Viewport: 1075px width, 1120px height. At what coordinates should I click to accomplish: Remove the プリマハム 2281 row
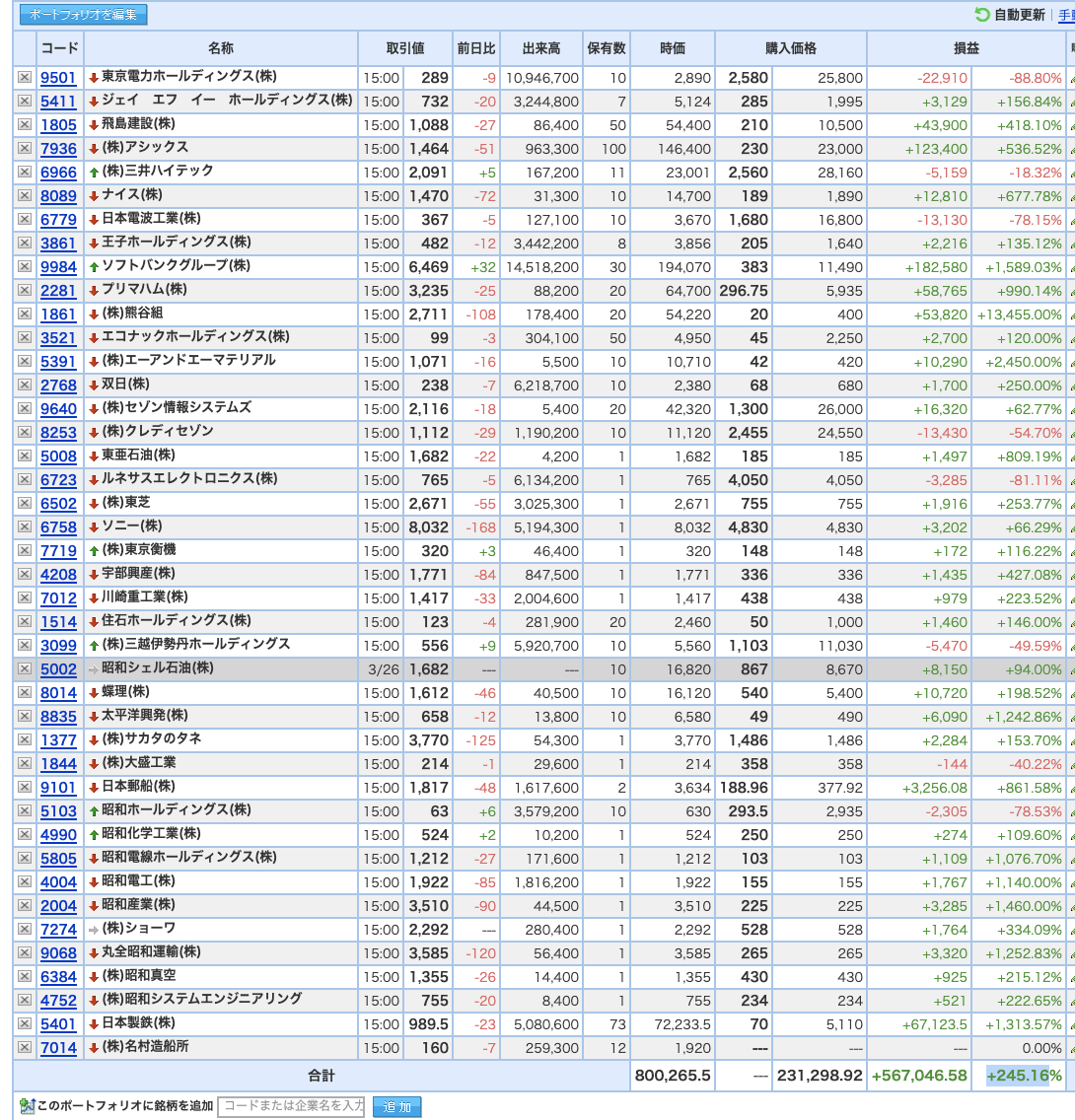coord(25,290)
